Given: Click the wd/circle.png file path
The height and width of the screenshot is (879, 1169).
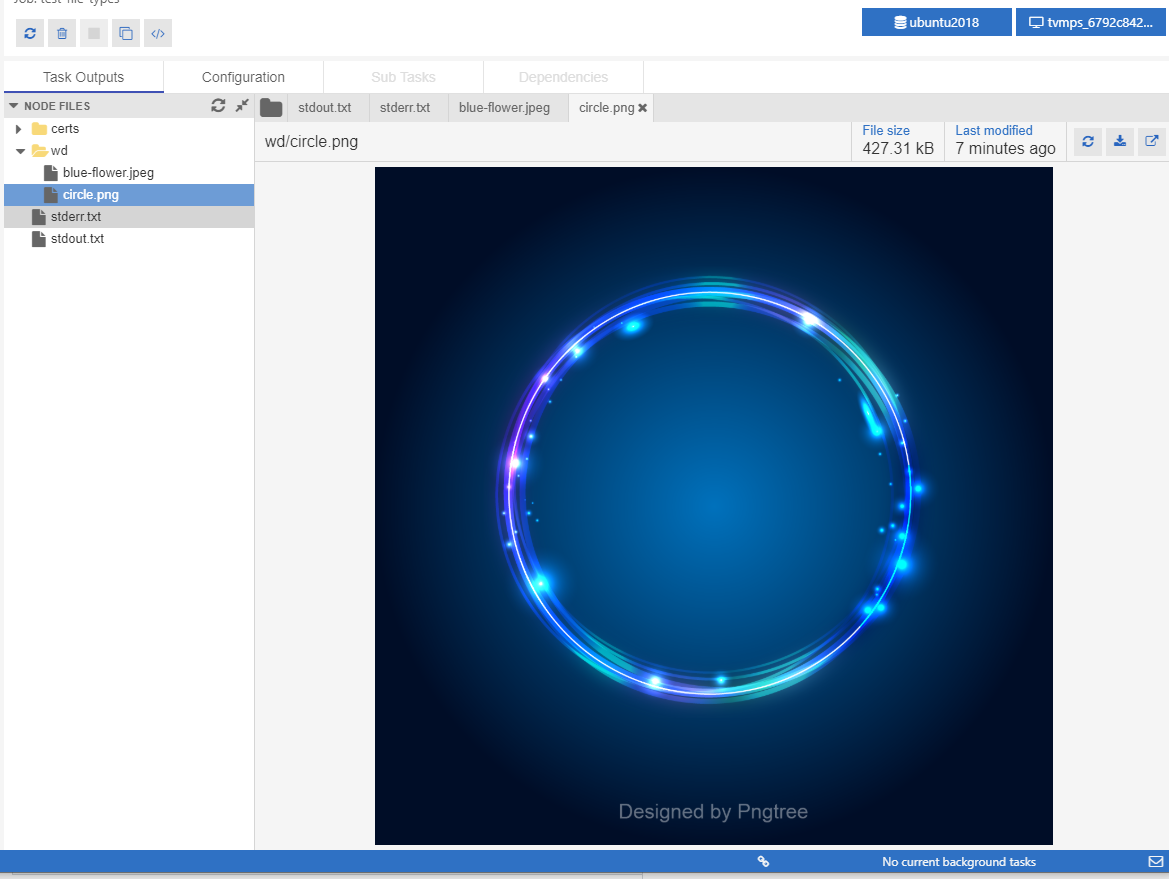Looking at the screenshot, I should pyautogui.click(x=312, y=142).
